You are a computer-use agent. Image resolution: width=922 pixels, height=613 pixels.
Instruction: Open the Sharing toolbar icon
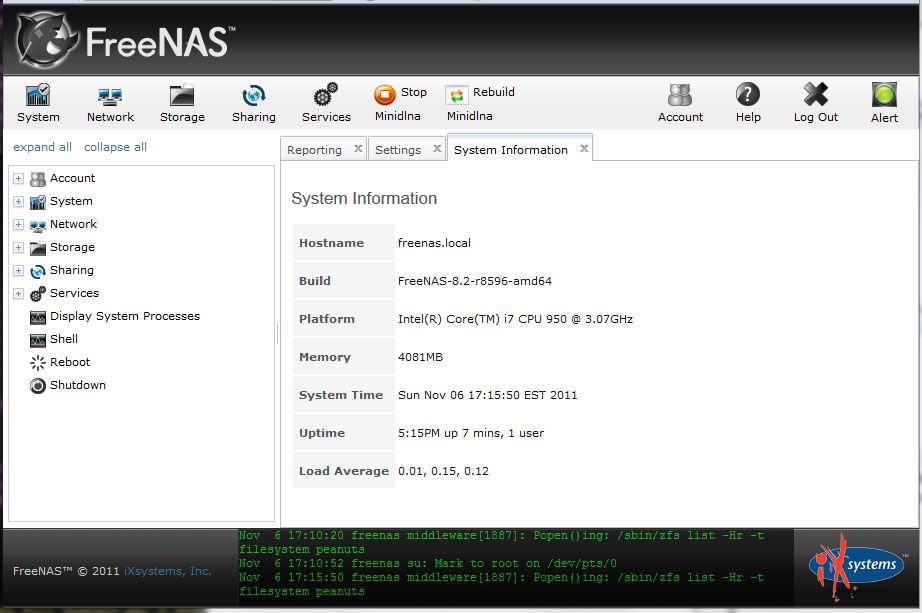(x=253, y=103)
